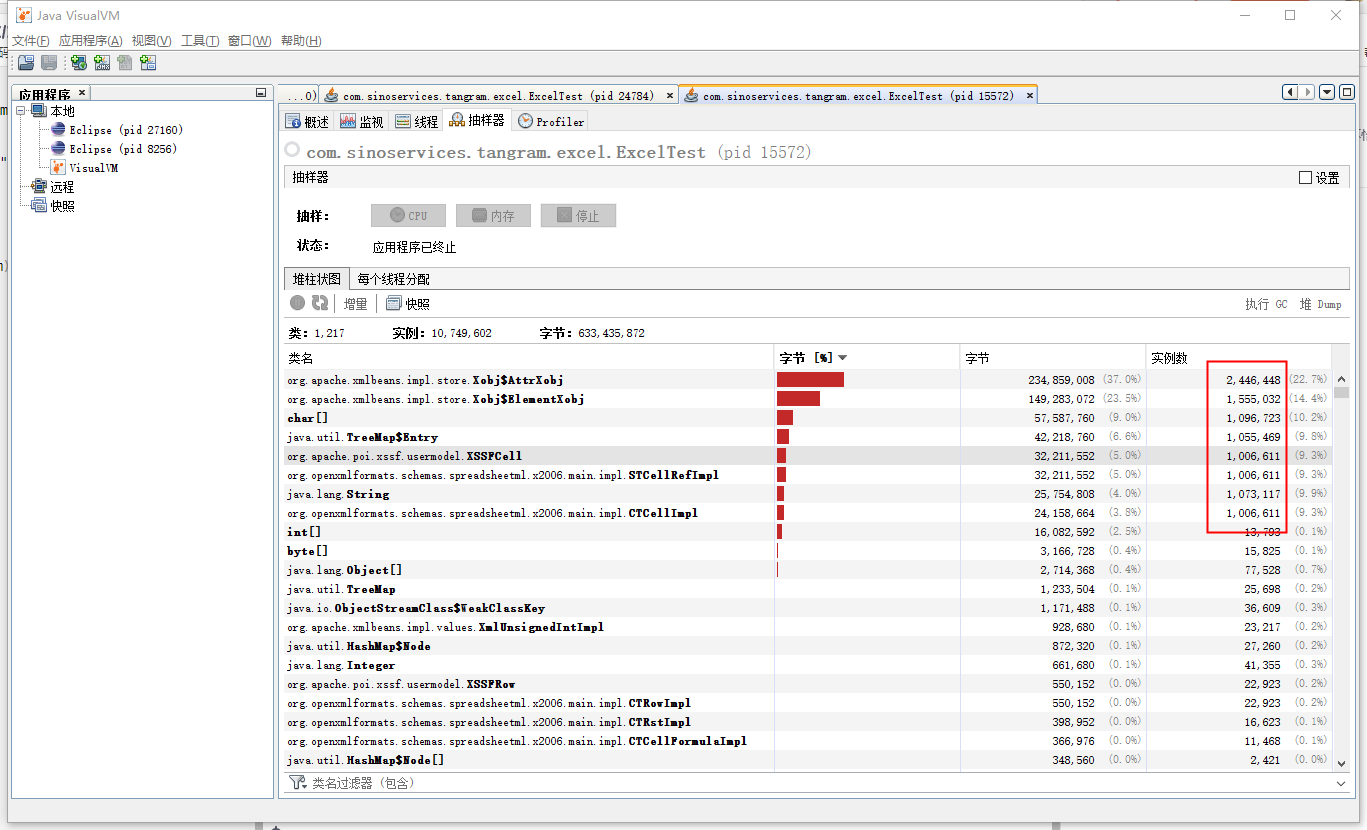1367x830 pixels.
Task: Open the tab list dropdown arrow at top right
Action: pyautogui.click(x=1326, y=91)
